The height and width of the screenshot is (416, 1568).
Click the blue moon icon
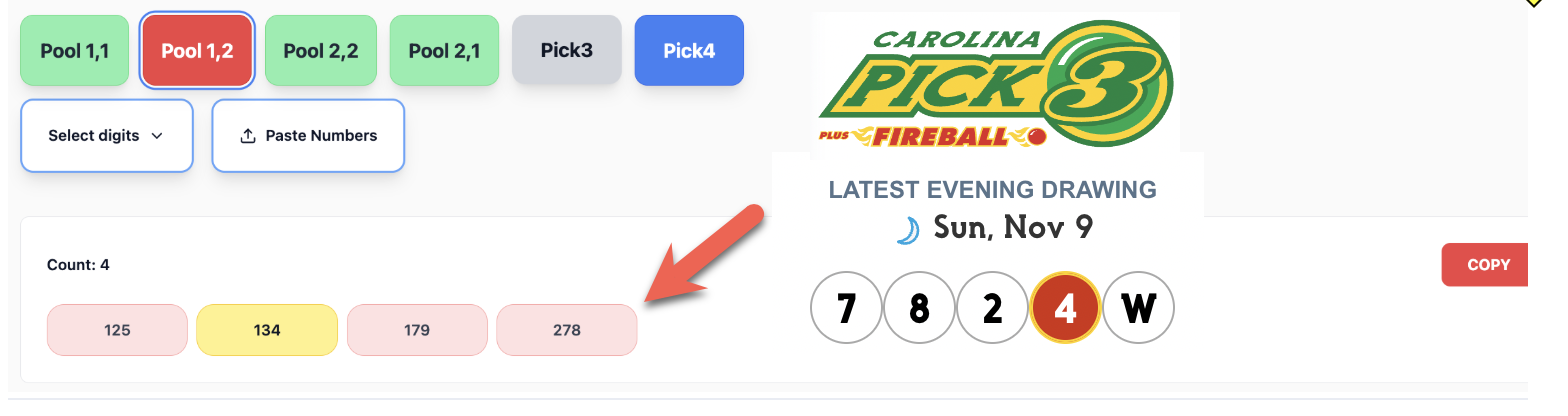click(907, 230)
